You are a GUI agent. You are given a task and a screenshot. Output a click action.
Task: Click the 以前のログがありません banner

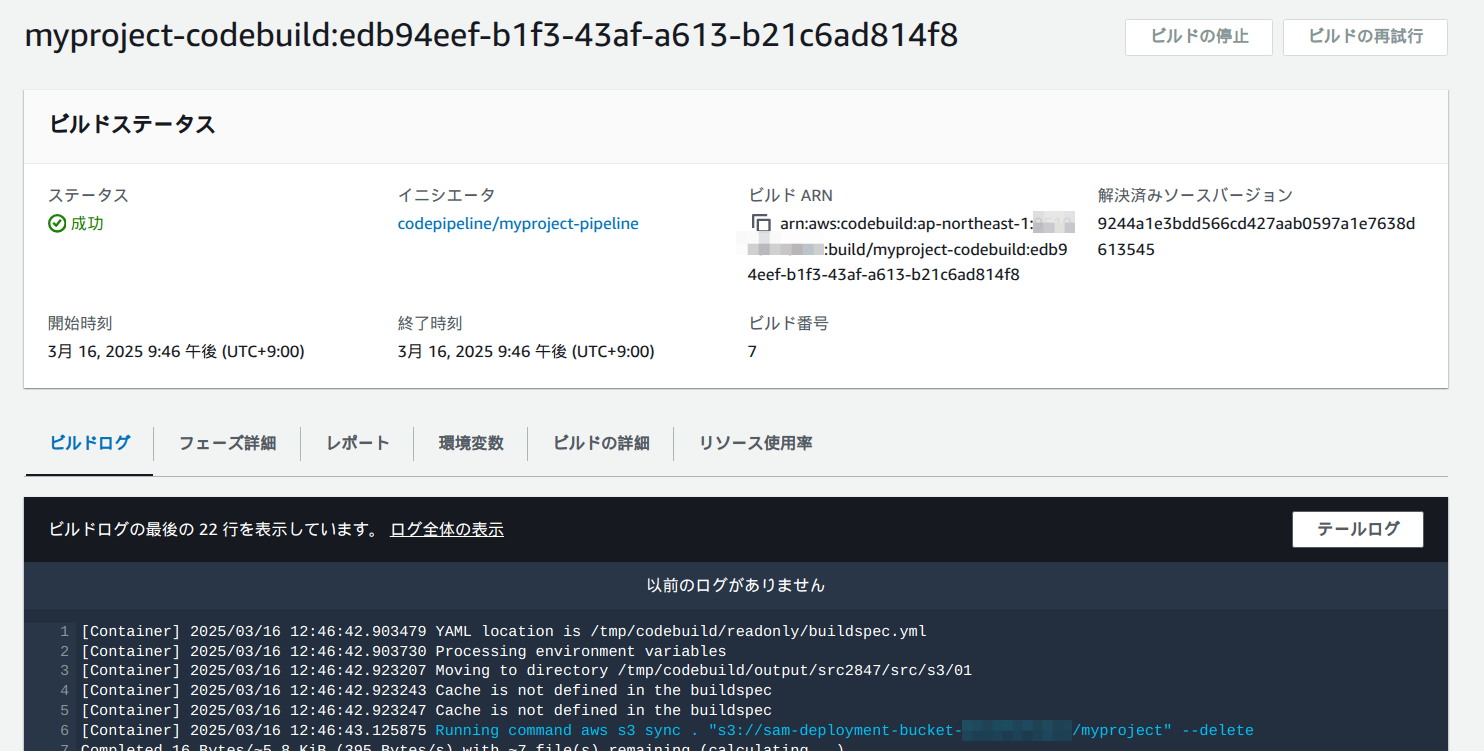pyautogui.click(x=736, y=585)
